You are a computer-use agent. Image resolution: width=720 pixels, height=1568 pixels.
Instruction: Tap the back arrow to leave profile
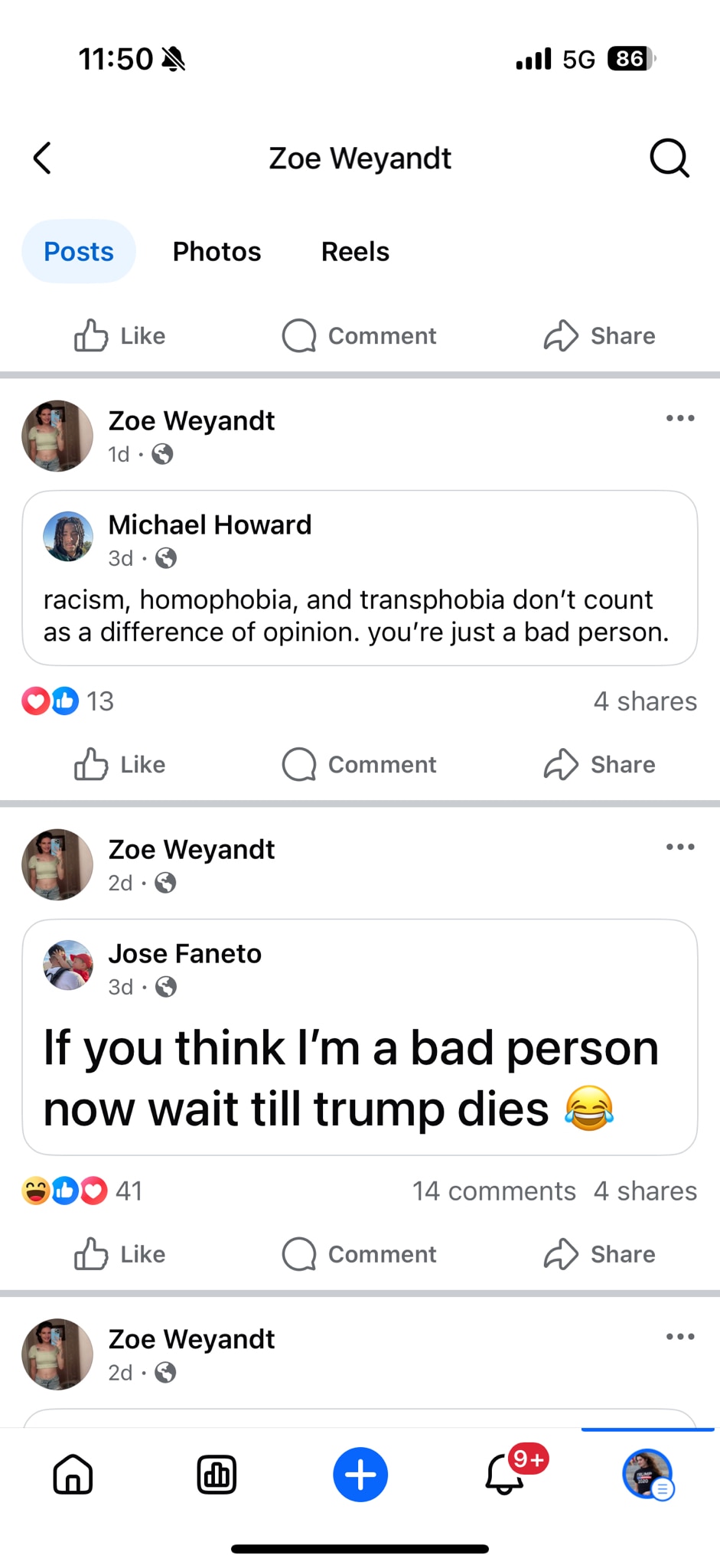click(43, 158)
